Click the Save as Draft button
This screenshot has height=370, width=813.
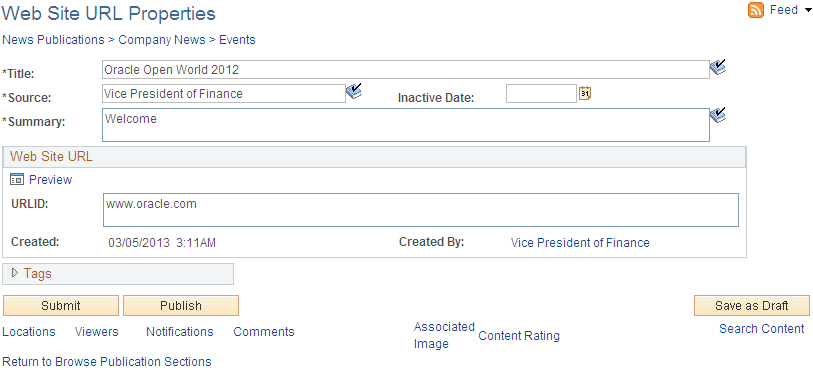click(x=752, y=306)
